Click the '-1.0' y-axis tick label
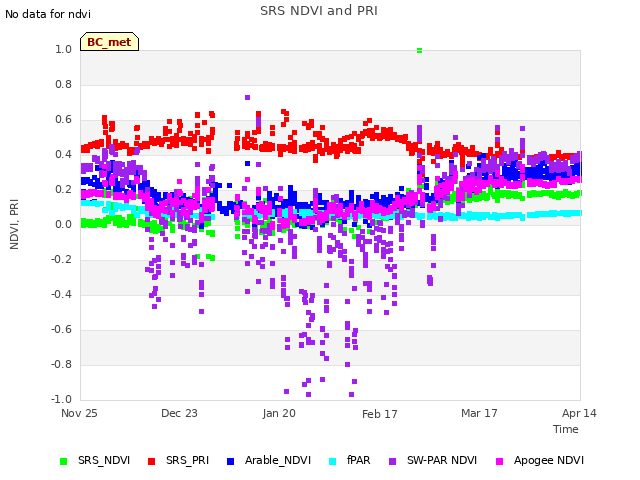The height and width of the screenshot is (480, 640). coord(61,399)
